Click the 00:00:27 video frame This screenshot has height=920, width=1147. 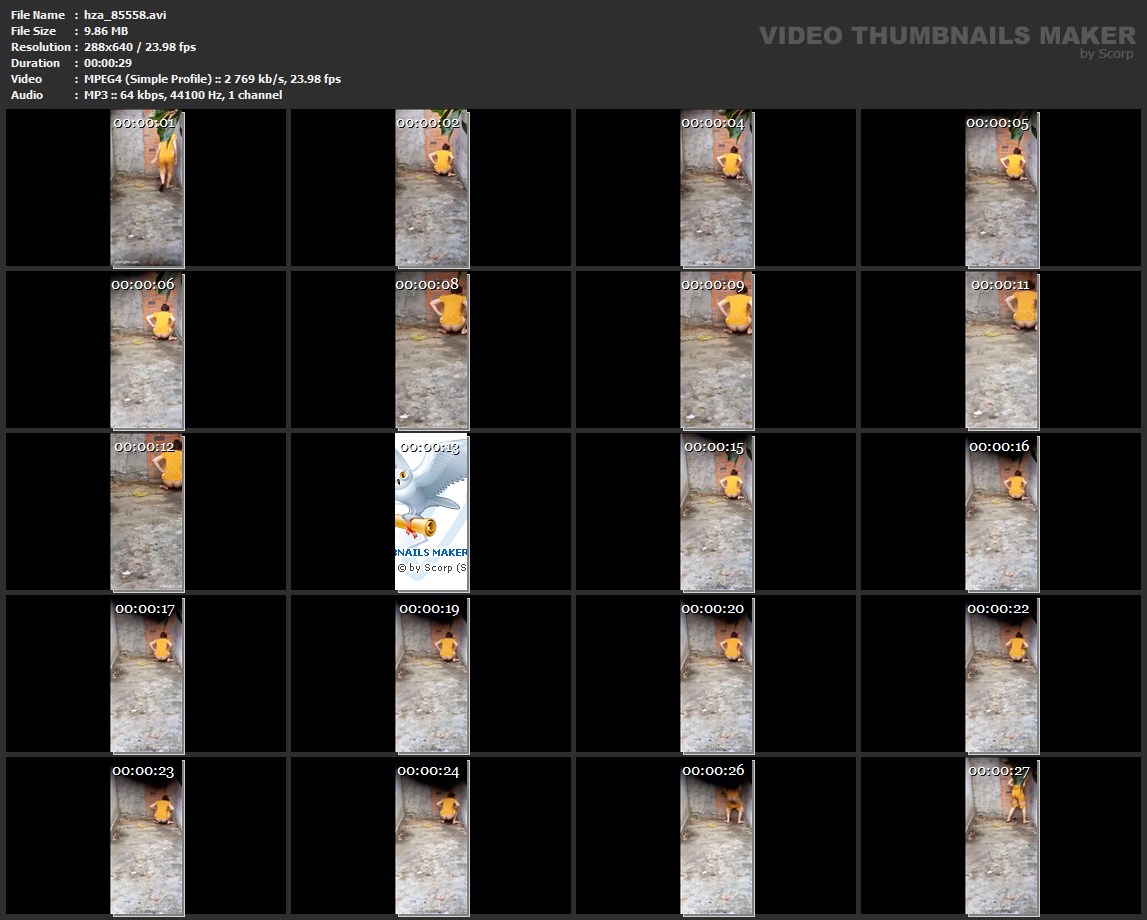(x=1002, y=837)
